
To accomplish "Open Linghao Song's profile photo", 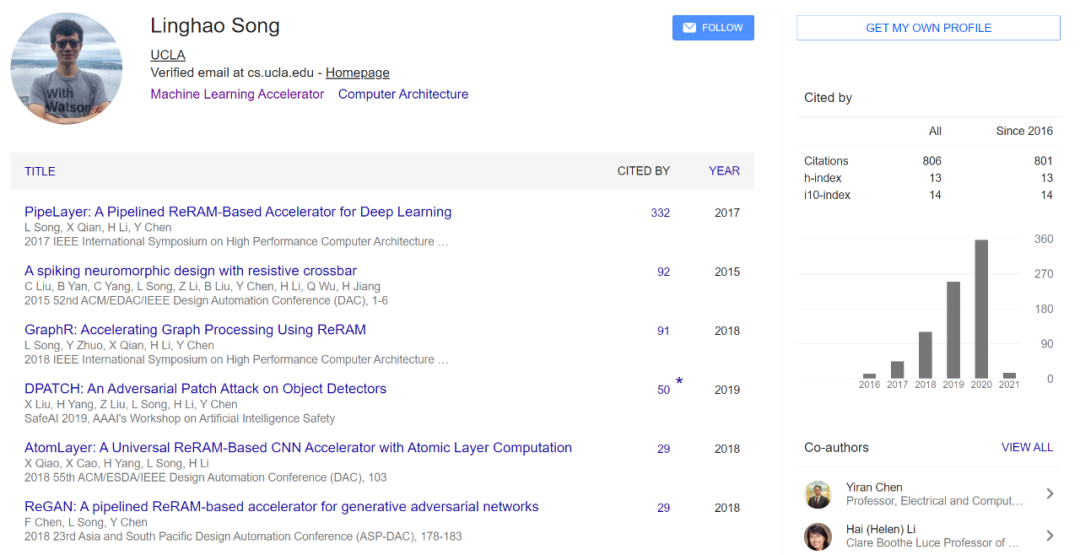I will click(66, 69).
